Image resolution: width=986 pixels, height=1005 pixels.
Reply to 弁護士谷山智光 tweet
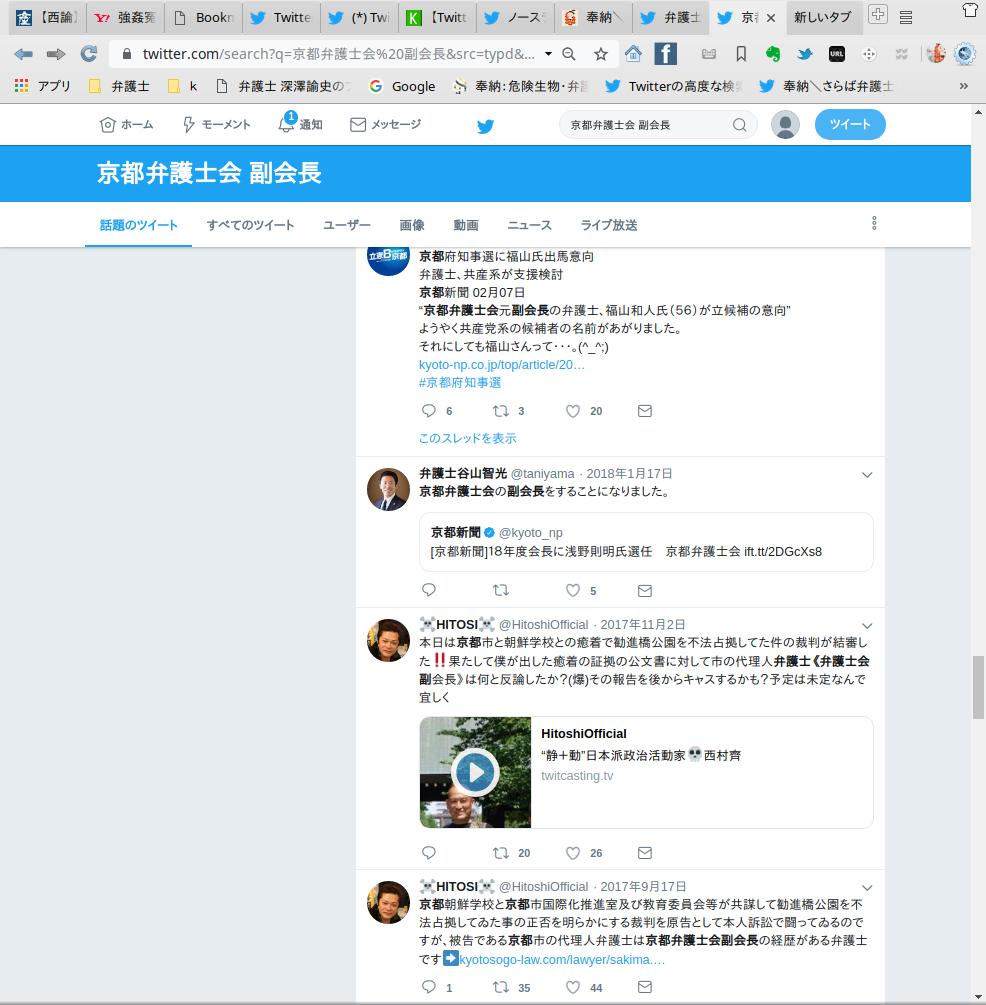pos(429,590)
